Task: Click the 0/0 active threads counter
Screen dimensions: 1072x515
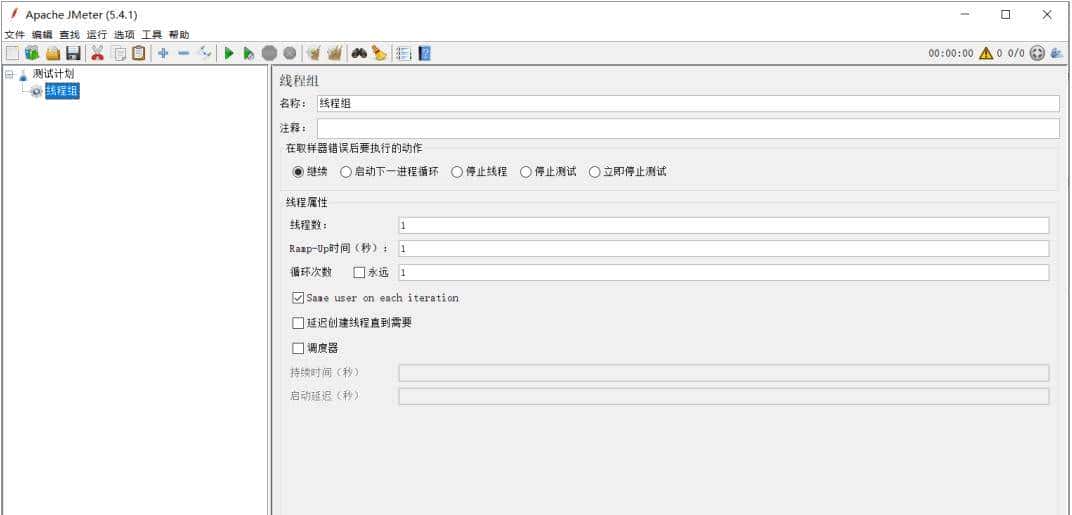Action: click(x=1016, y=53)
